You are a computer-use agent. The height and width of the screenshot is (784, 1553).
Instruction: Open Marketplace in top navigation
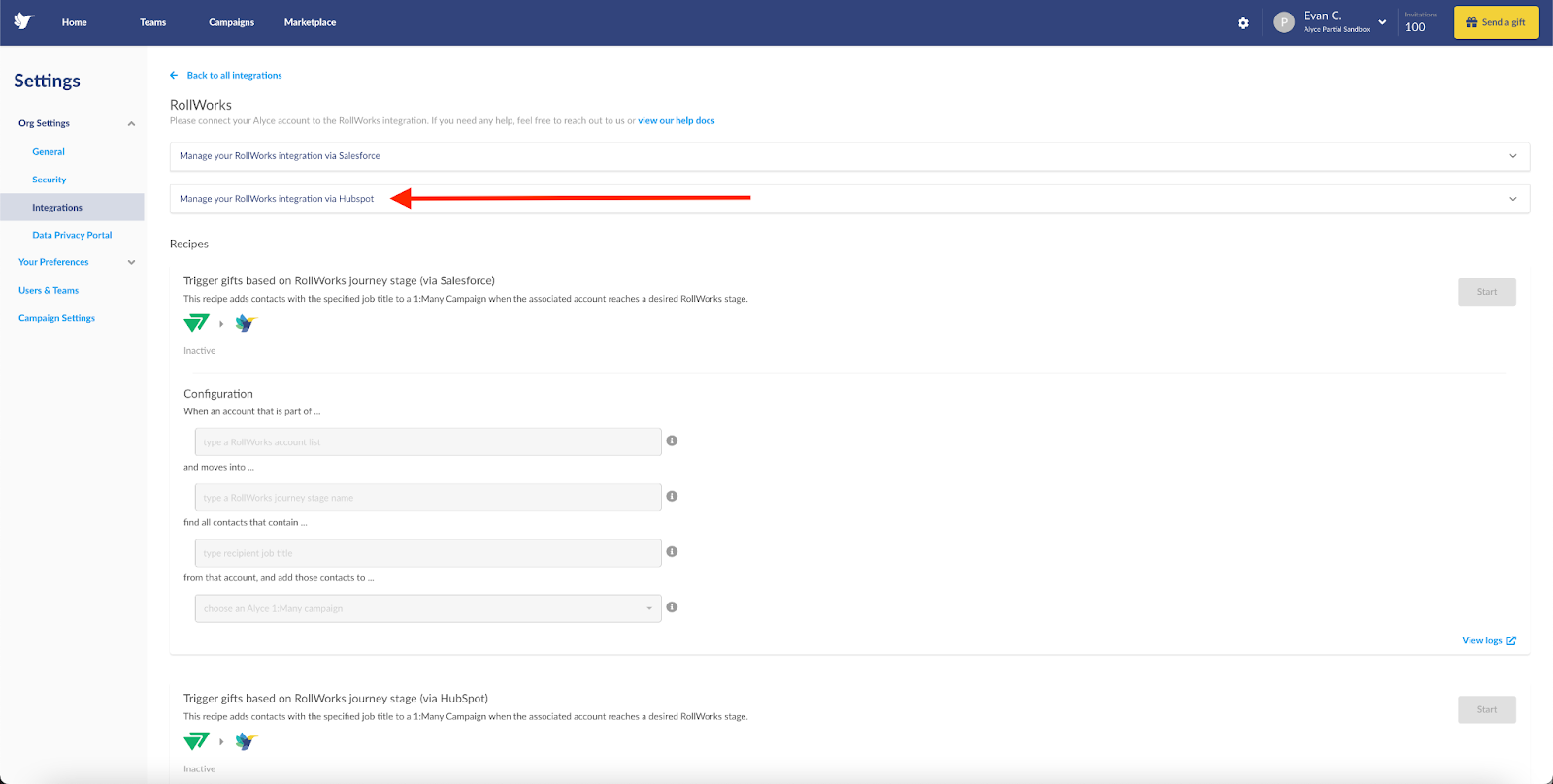tap(311, 22)
